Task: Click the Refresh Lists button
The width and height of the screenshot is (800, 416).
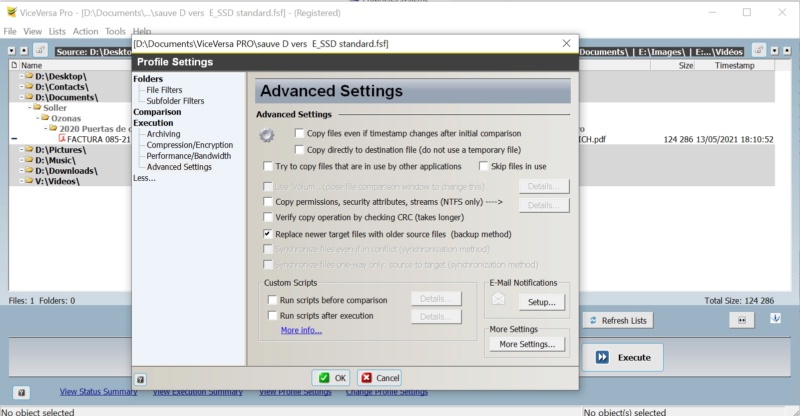Action: (x=618, y=321)
